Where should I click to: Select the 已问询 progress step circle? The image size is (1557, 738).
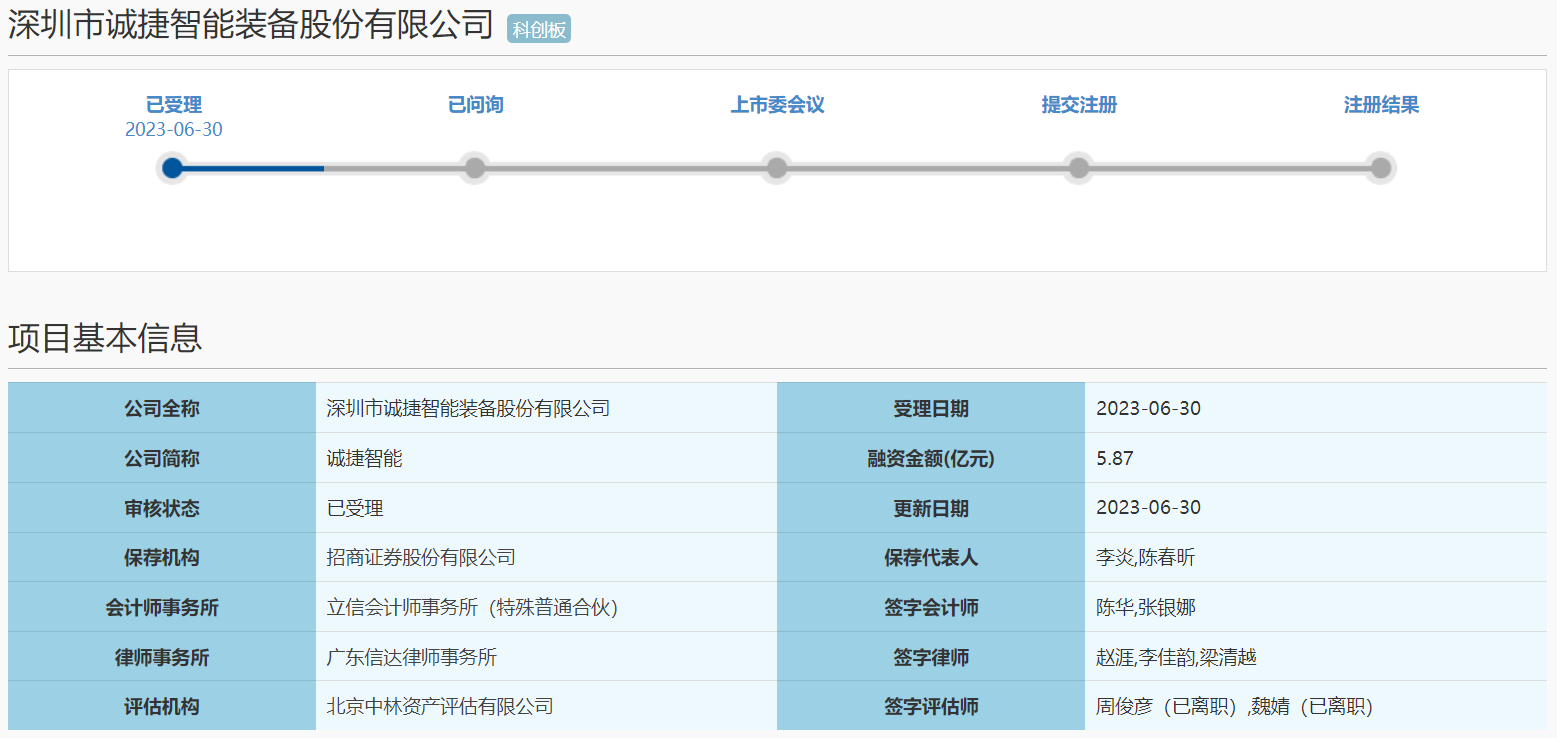click(x=475, y=168)
